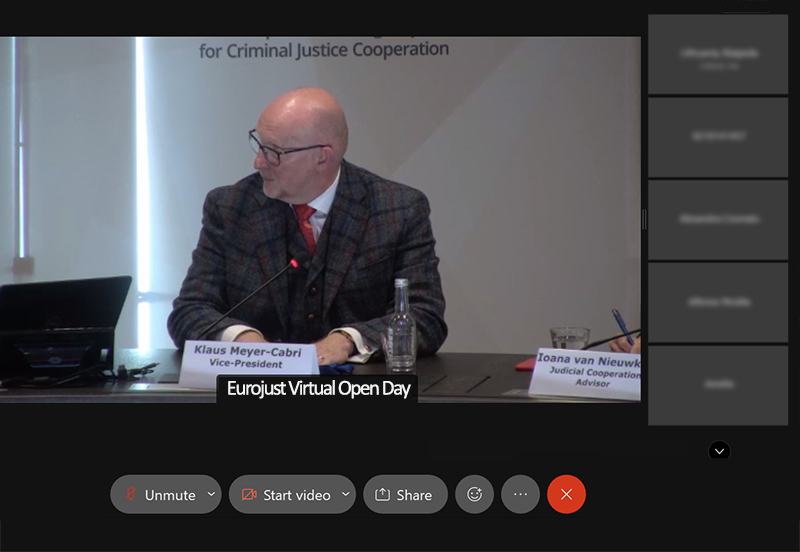Select the first participant tile

tap(718, 54)
